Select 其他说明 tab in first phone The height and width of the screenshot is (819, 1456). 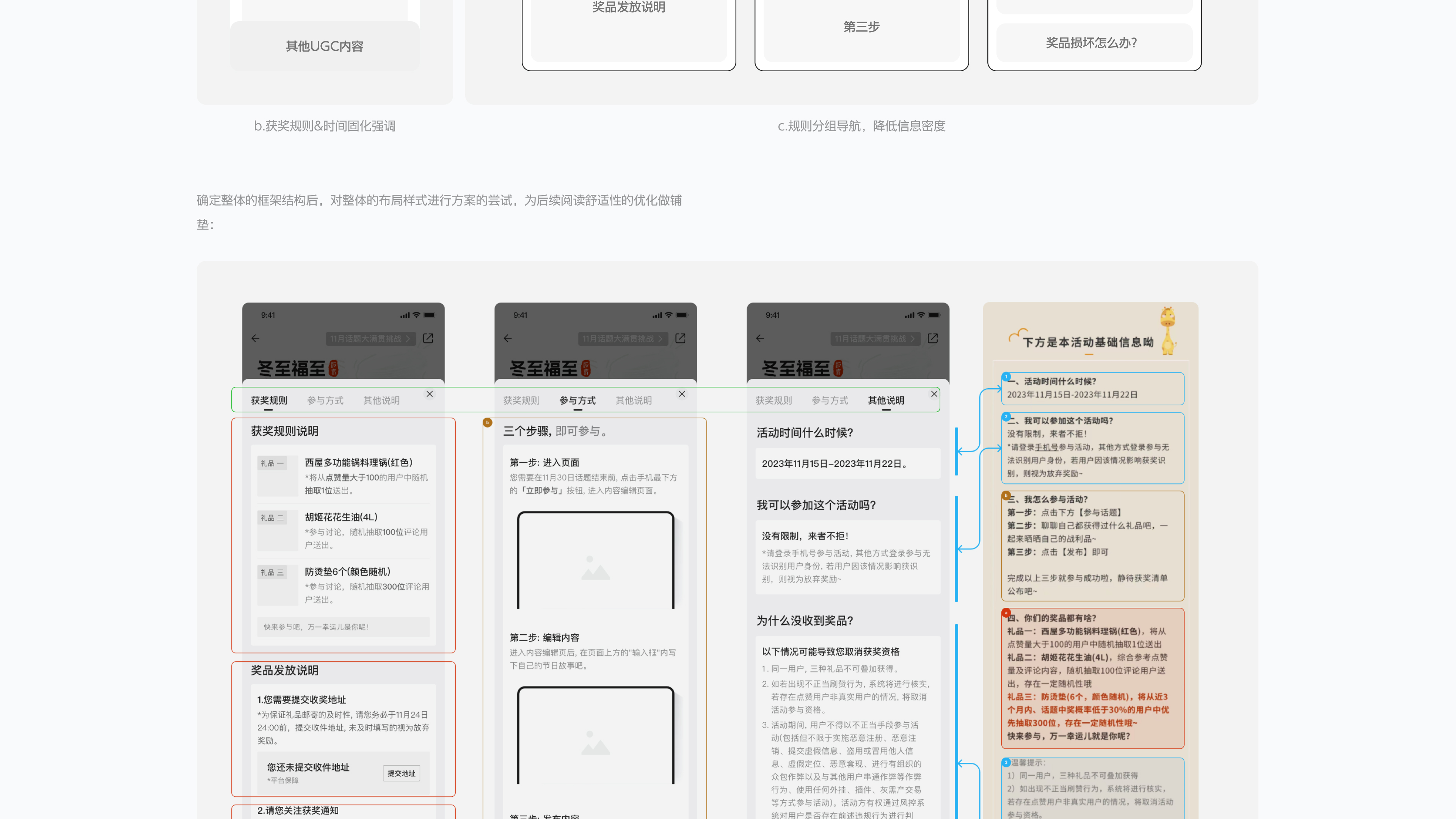point(381,400)
